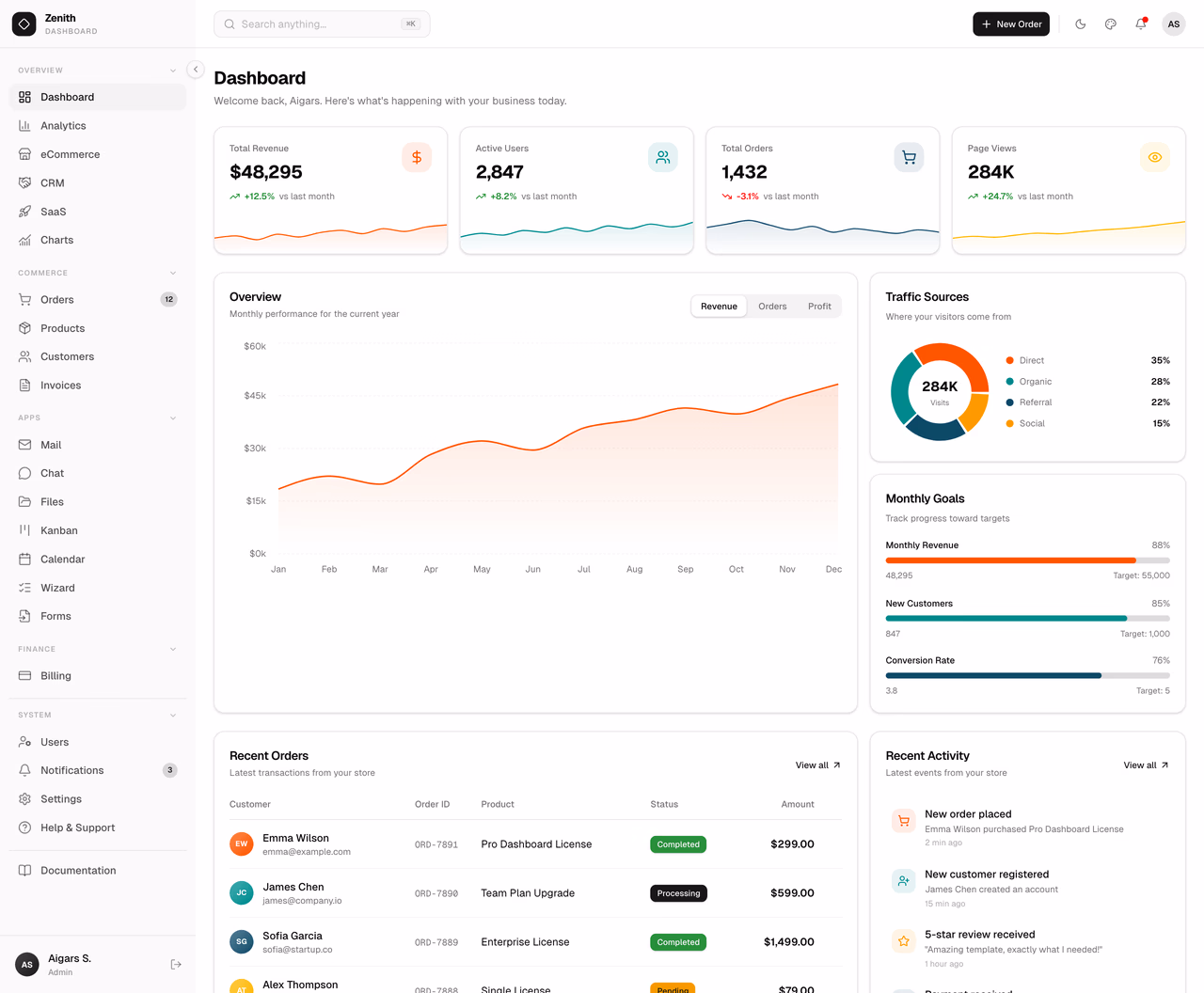
Task: Click the Wizard steps icon
Action: coord(25,588)
